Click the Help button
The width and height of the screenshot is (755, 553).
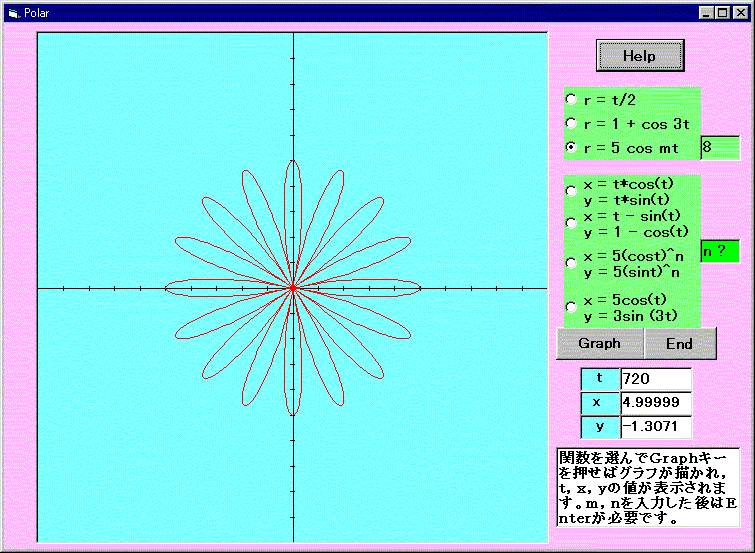click(x=640, y=55)
